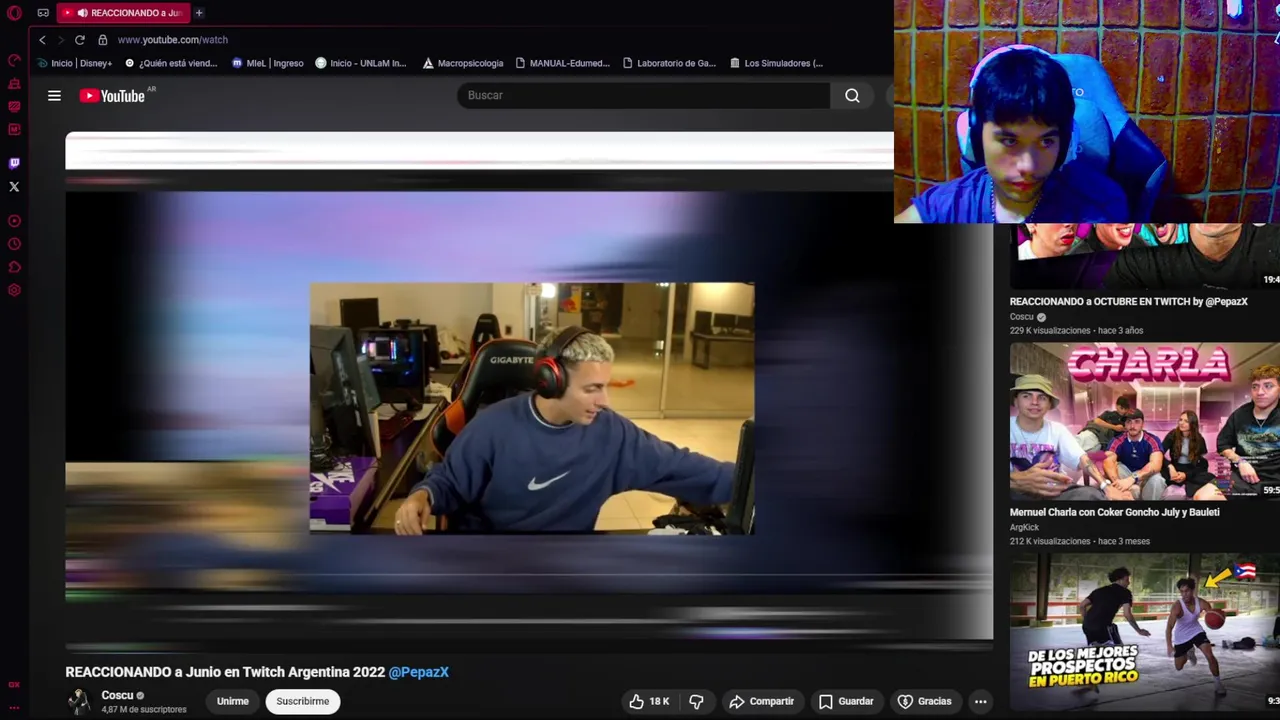Click the main video player frame

tap(529, 385)
